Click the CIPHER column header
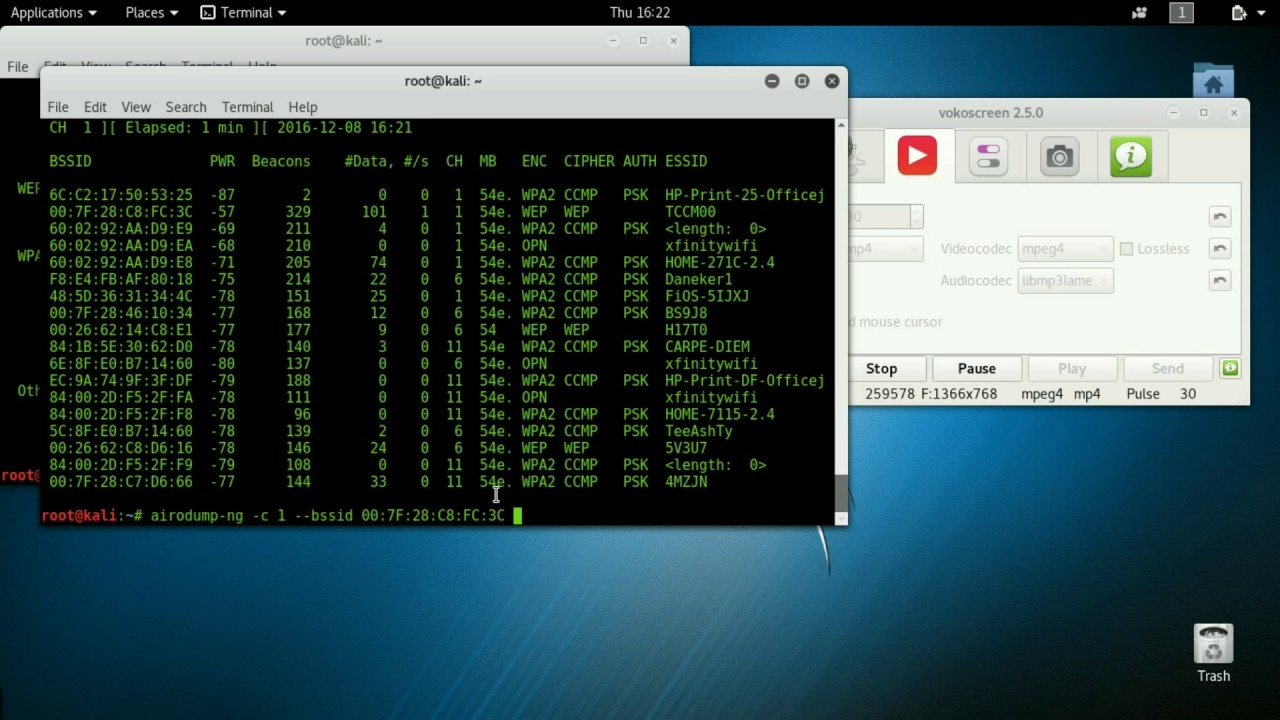 click(x=589, y=161)
